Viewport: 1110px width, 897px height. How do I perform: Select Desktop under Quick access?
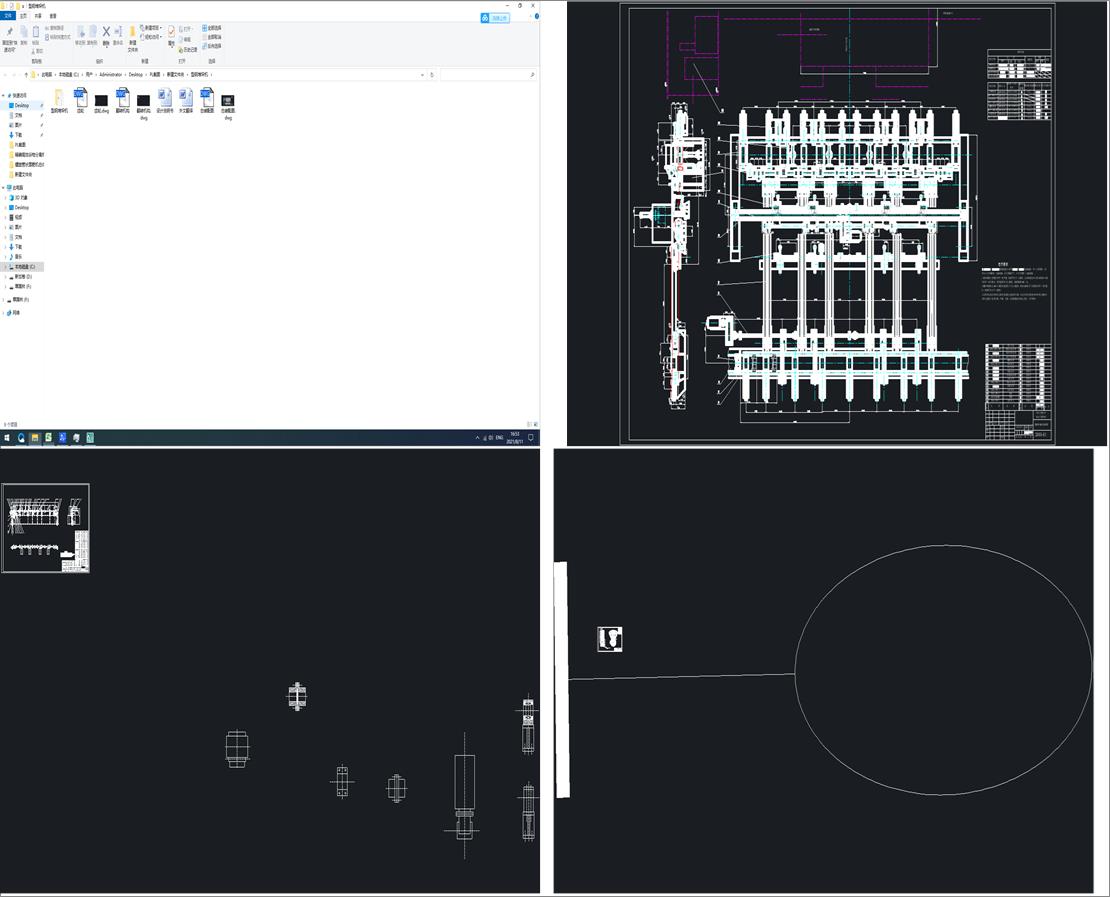click(x=21, y=105)
